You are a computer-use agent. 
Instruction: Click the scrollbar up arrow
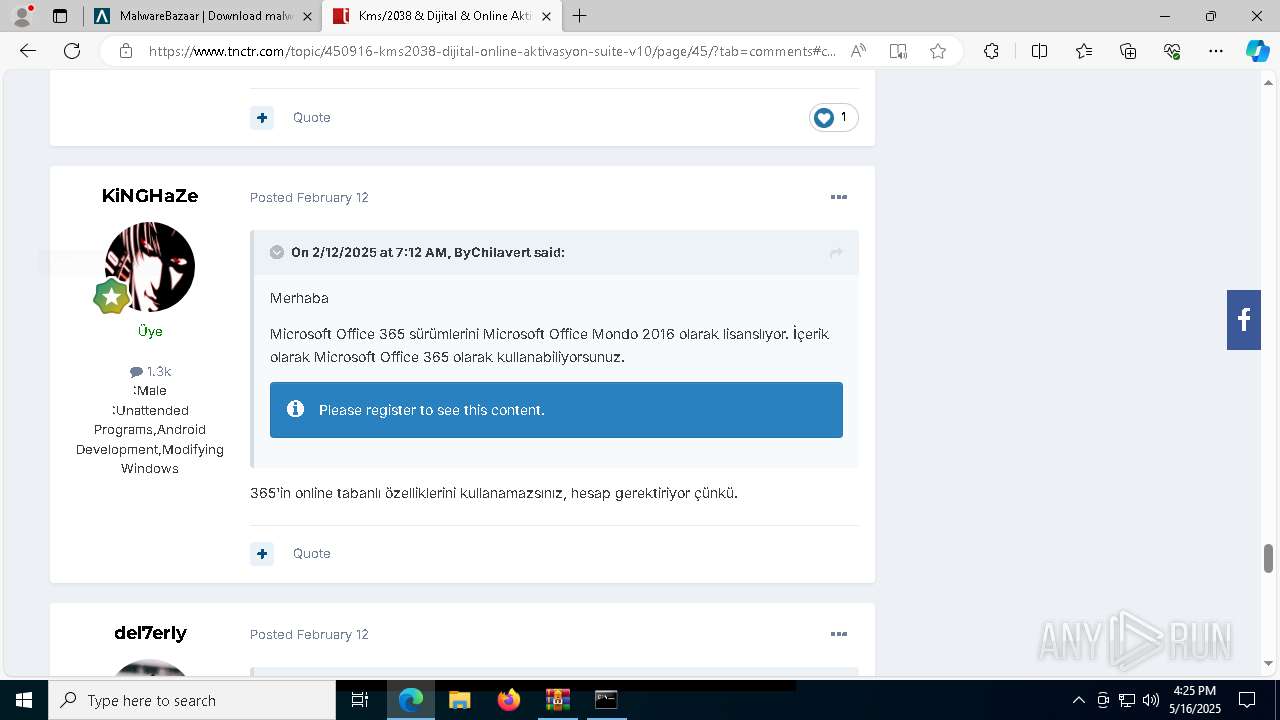coord(1269,82)
